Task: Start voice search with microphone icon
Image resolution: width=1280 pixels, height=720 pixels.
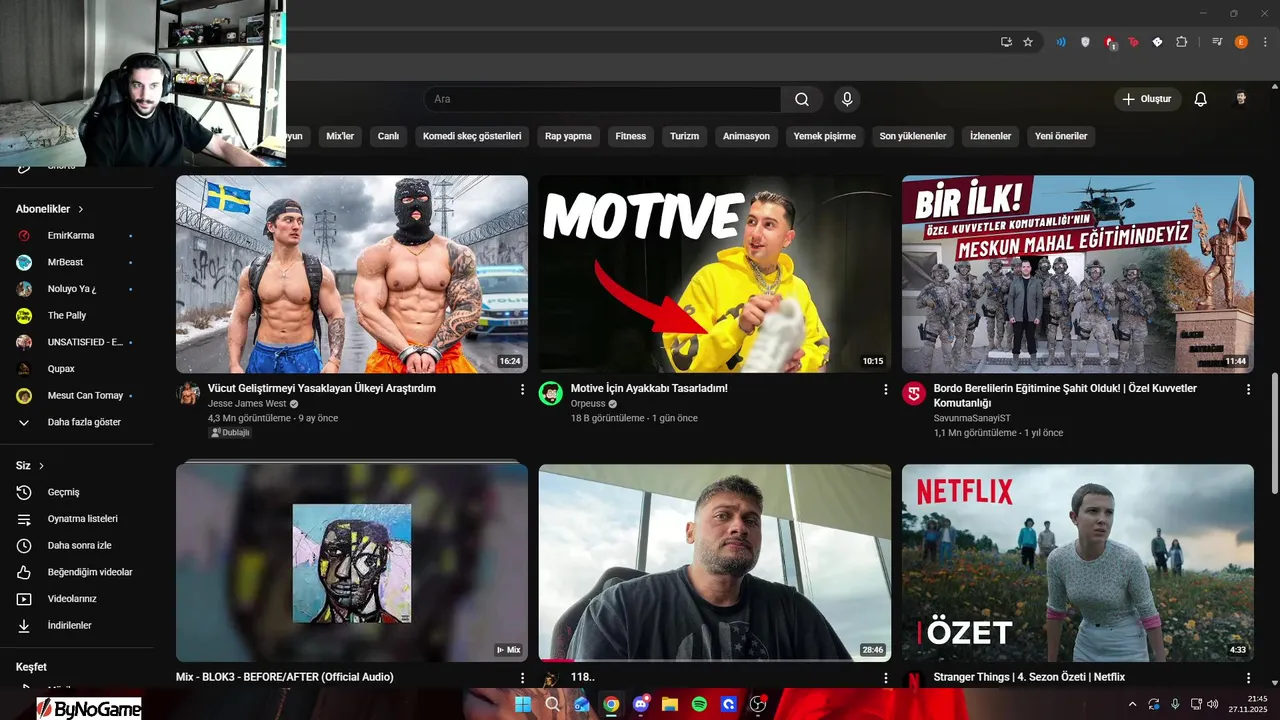Action: tap(847, 99)
